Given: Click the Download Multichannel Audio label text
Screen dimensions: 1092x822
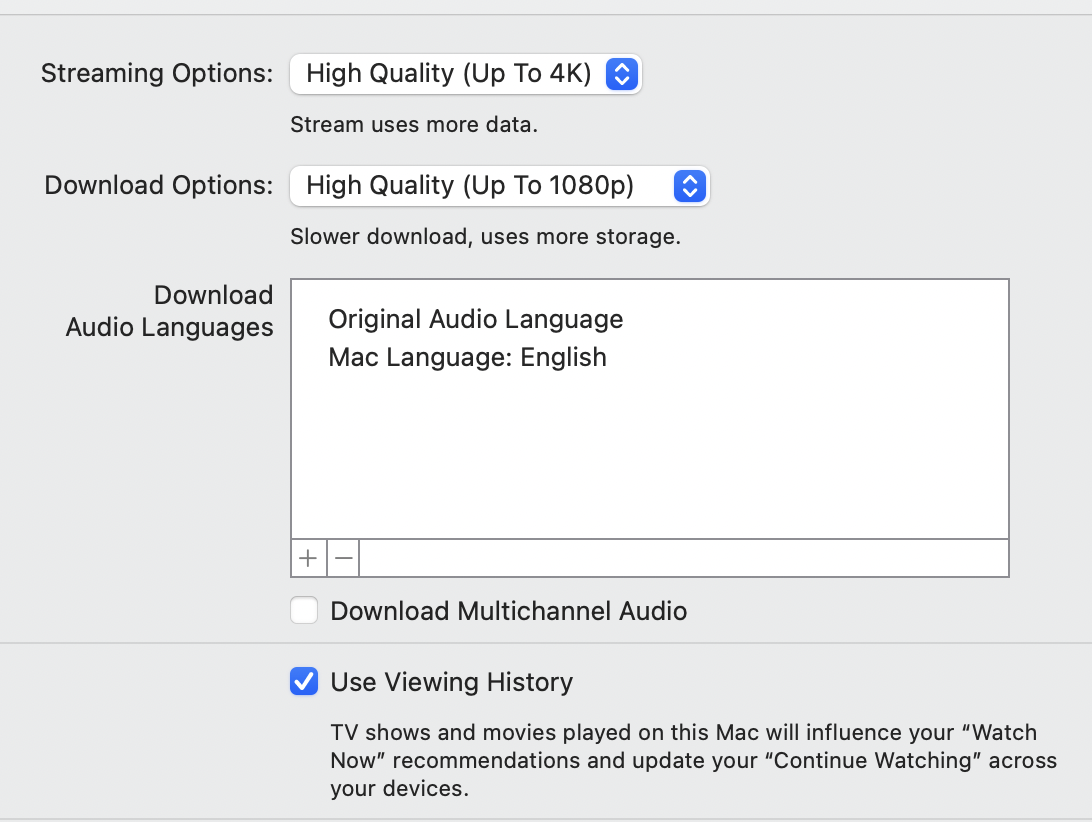Looking at the screenshot, I should click(508, 611).
